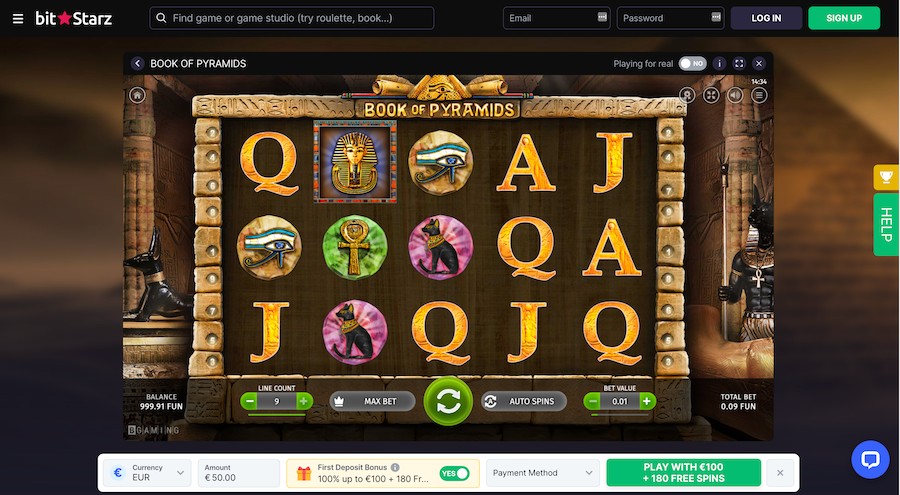The image size is (900, 495).
Task: Open the live chat bubble
Action: tap(870, 459)
